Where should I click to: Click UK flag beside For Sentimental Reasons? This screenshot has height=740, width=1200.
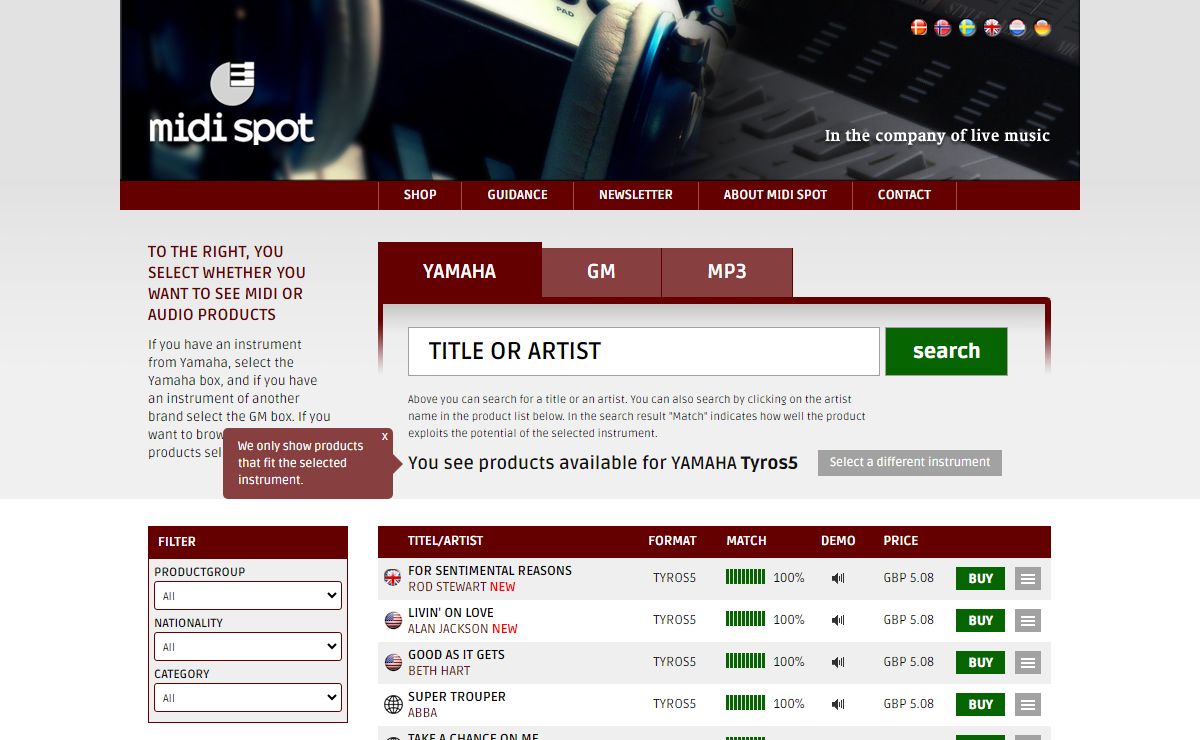[393, 578]
